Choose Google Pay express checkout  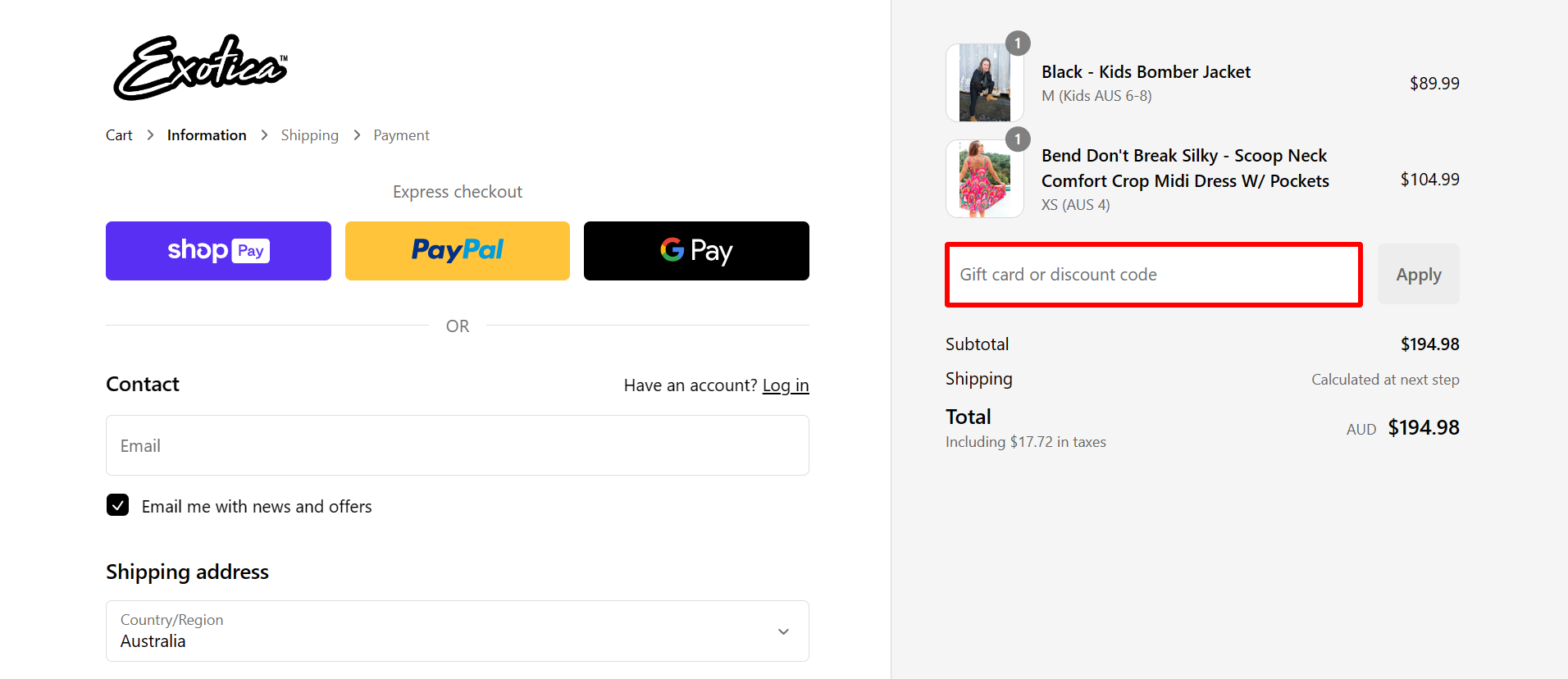tap(695, 250)
